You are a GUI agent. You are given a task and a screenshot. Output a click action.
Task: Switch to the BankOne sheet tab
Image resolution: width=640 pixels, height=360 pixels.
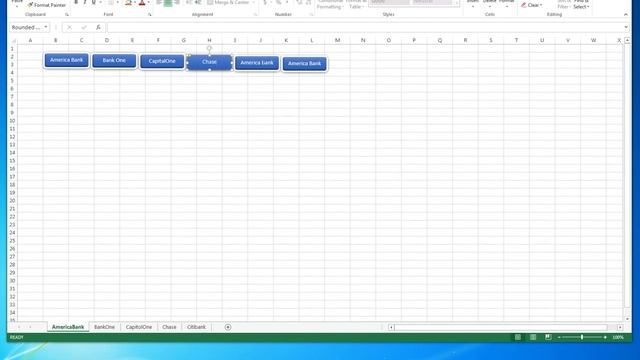point(104,327)
